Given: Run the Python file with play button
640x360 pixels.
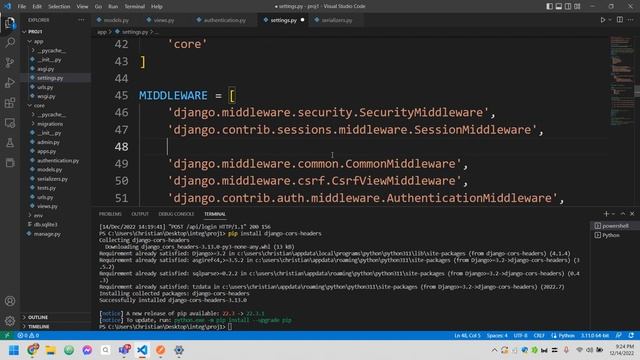Looking at the screenshot, I should (x=602, y=20).
